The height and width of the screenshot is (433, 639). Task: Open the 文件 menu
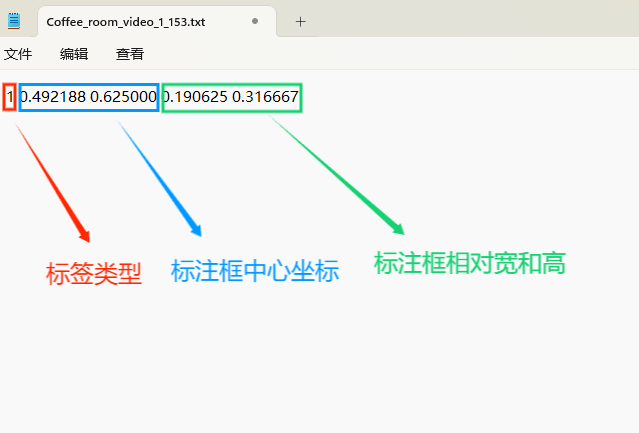coord(18,54)
